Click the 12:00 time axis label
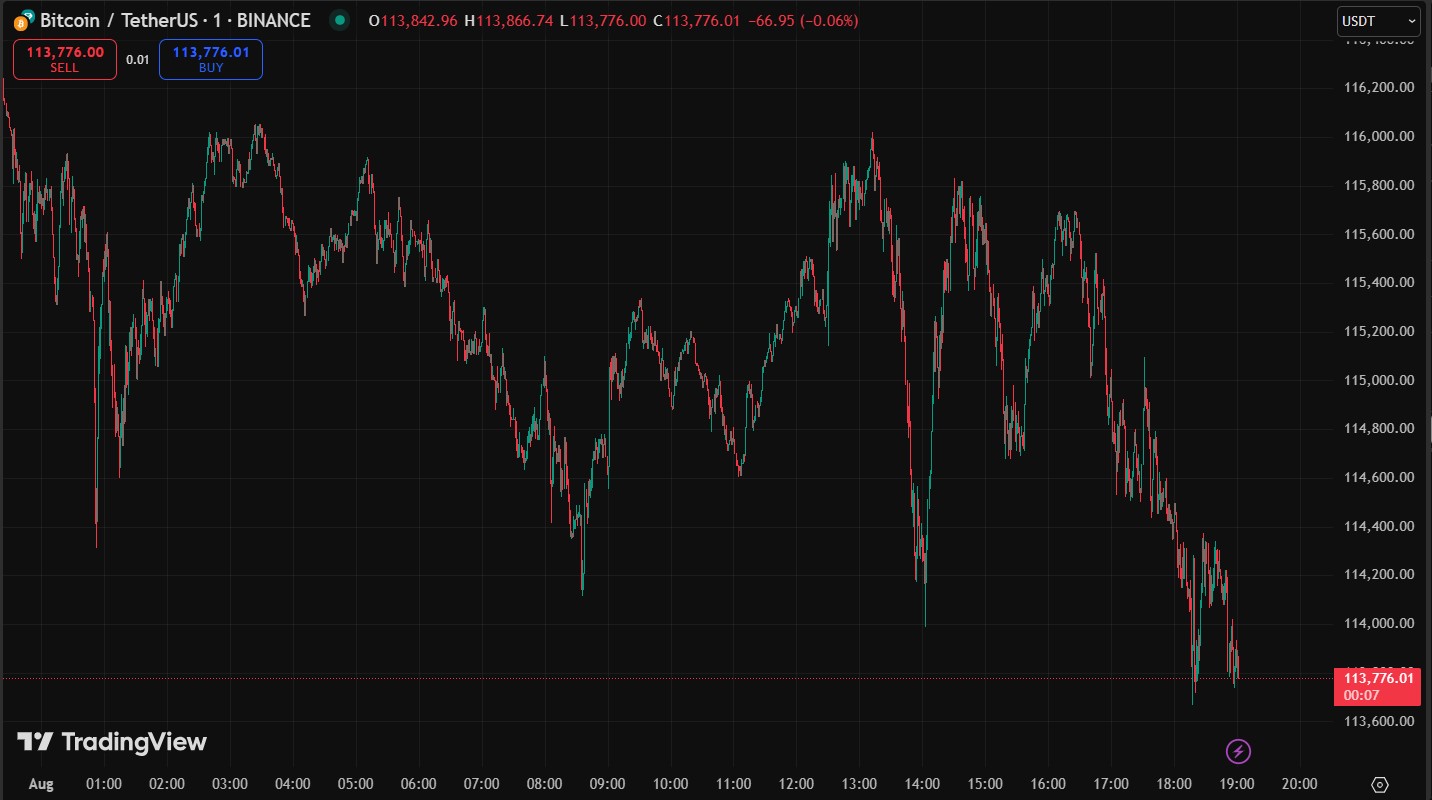 (x=796, y=784)
